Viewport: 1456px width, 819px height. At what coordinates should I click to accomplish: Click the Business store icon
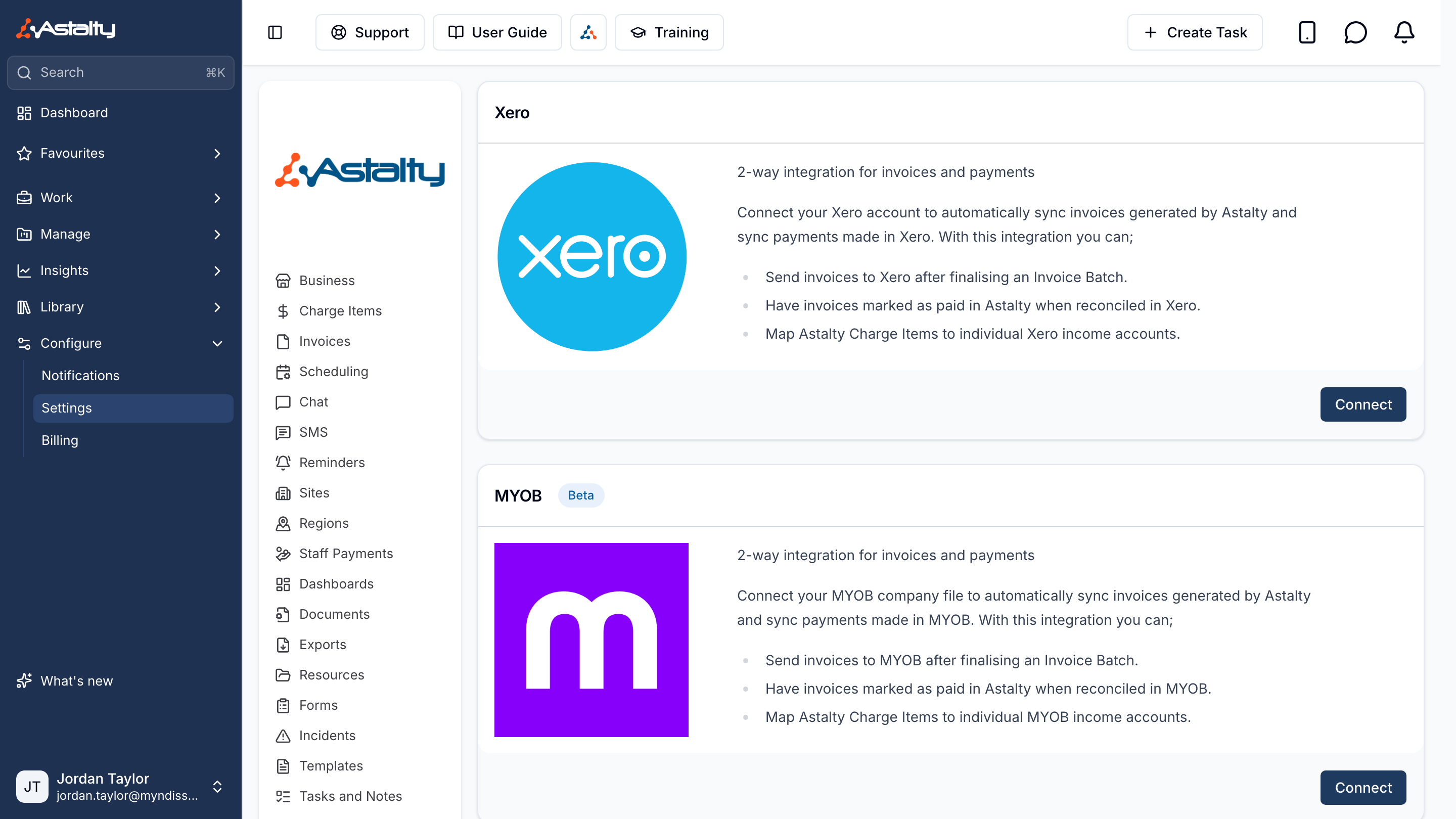[283, 281]
